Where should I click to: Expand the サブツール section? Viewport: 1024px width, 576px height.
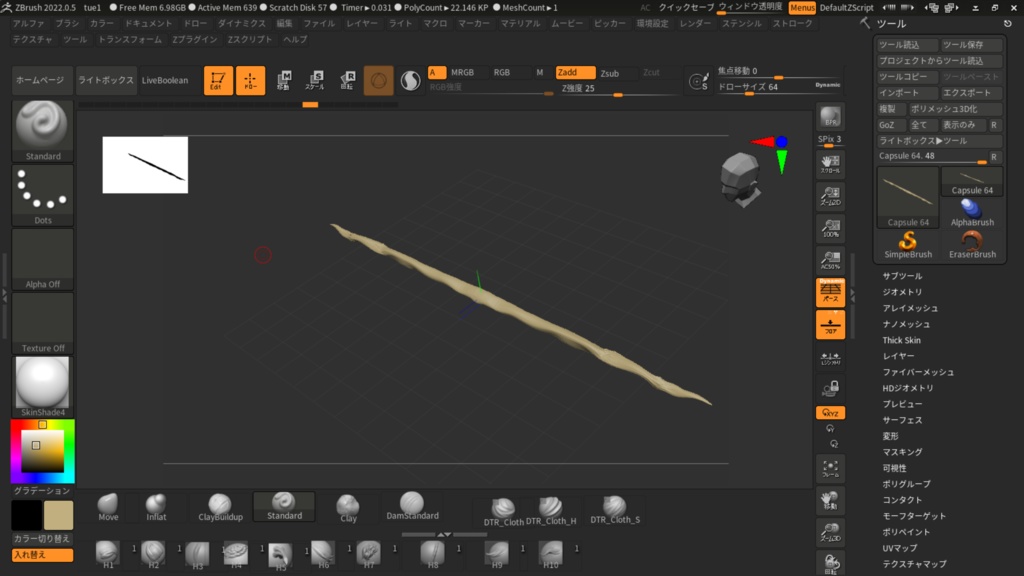(x=903, y=276)
